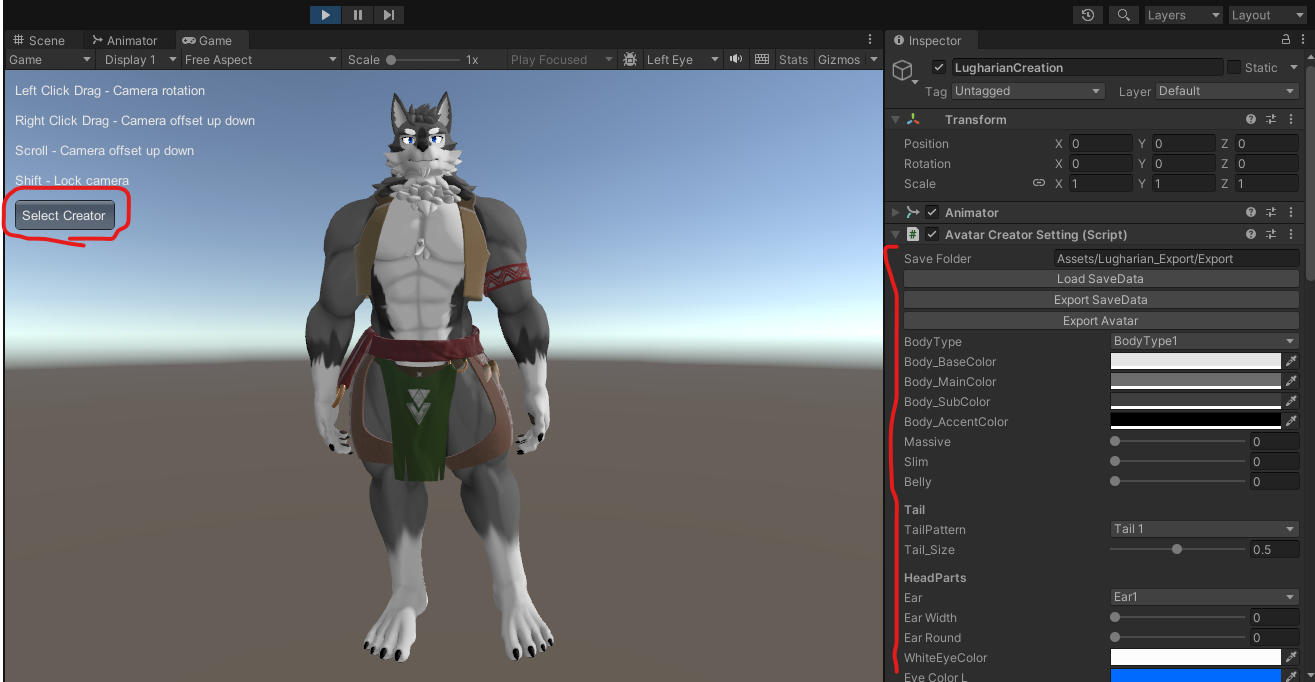Enable the Static checkbox
Image resolution: width=1315 pixels, height=682 pixels.
tap(1234, 67)
